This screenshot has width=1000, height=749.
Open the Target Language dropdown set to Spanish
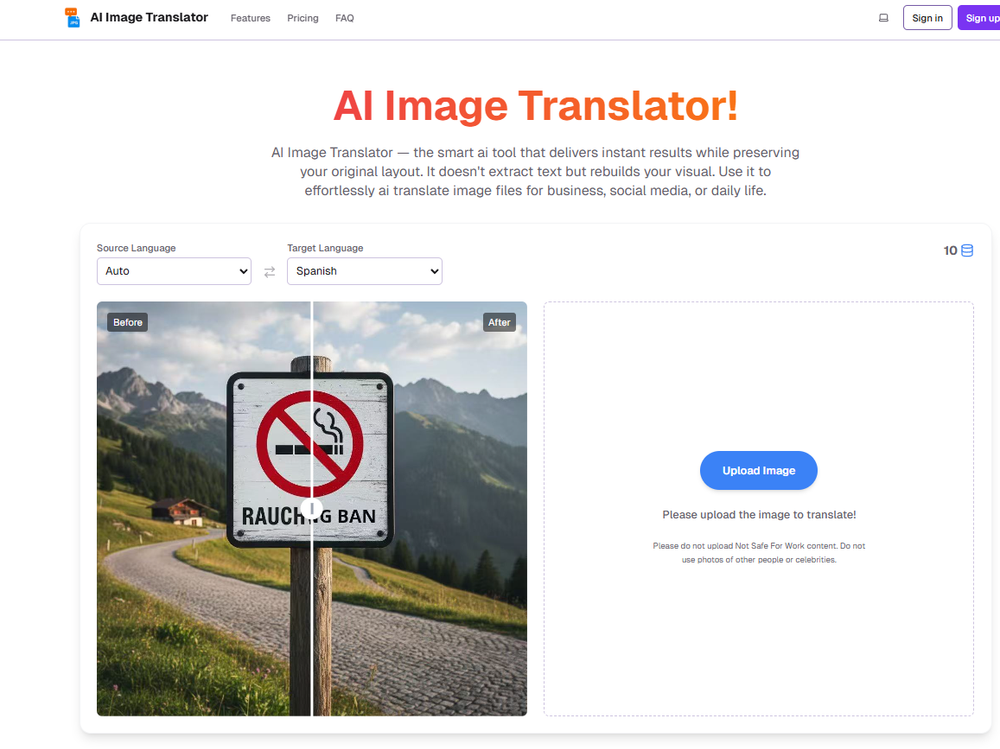point(364,271)
